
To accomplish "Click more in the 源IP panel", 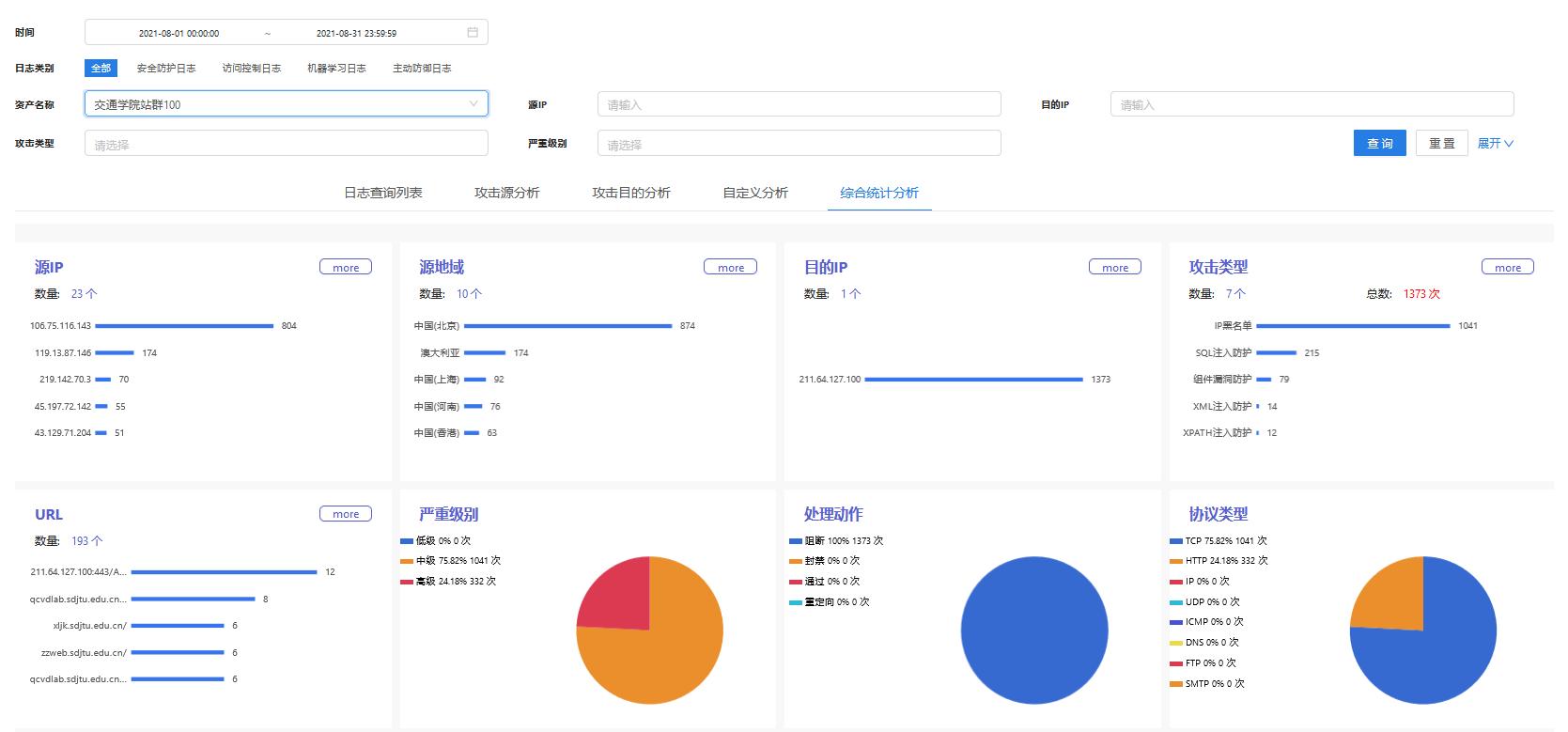I will click(x=346, y=267).
